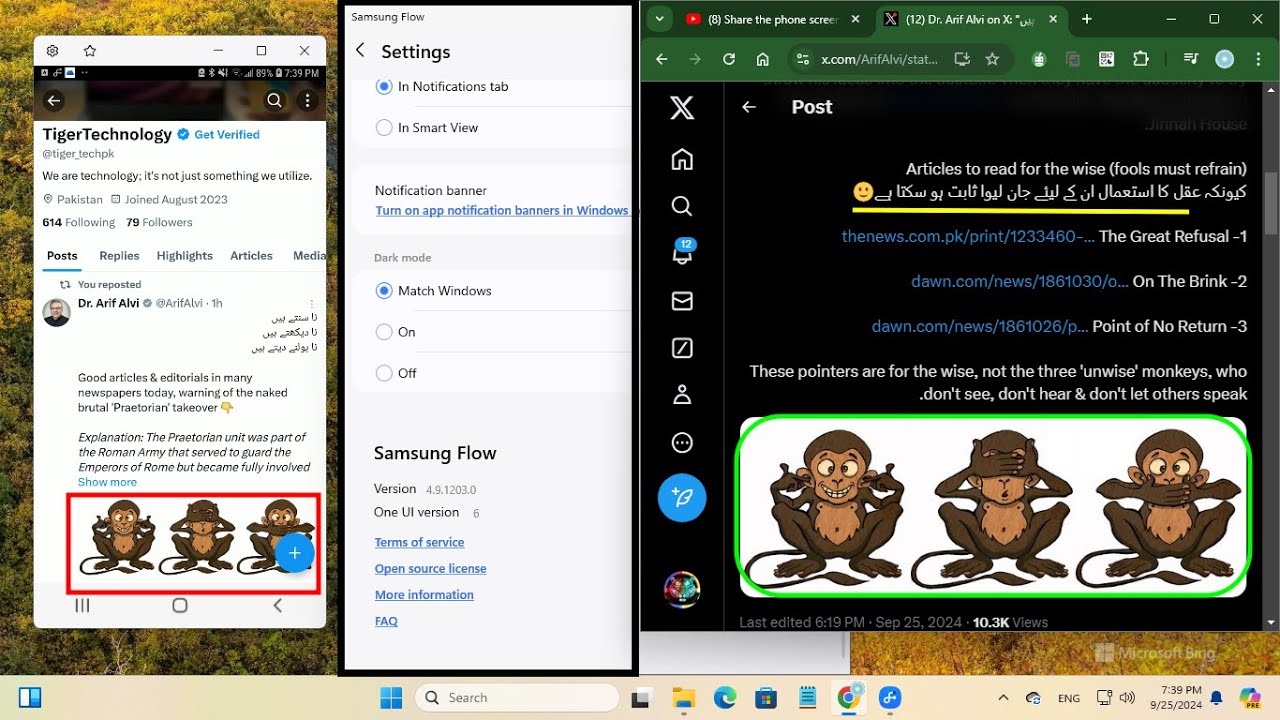Image resolution: width=1280 pixels, height=720 pixels.
Task: Tap the phone home navigation button
Action: coord(180,605)
